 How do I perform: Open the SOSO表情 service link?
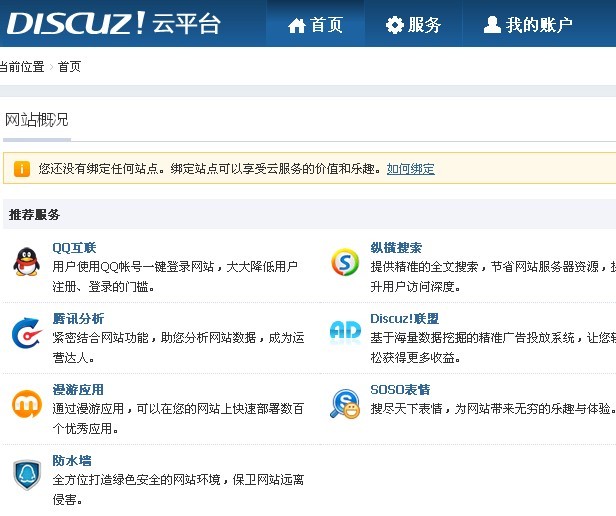click(x=400, y=390)
